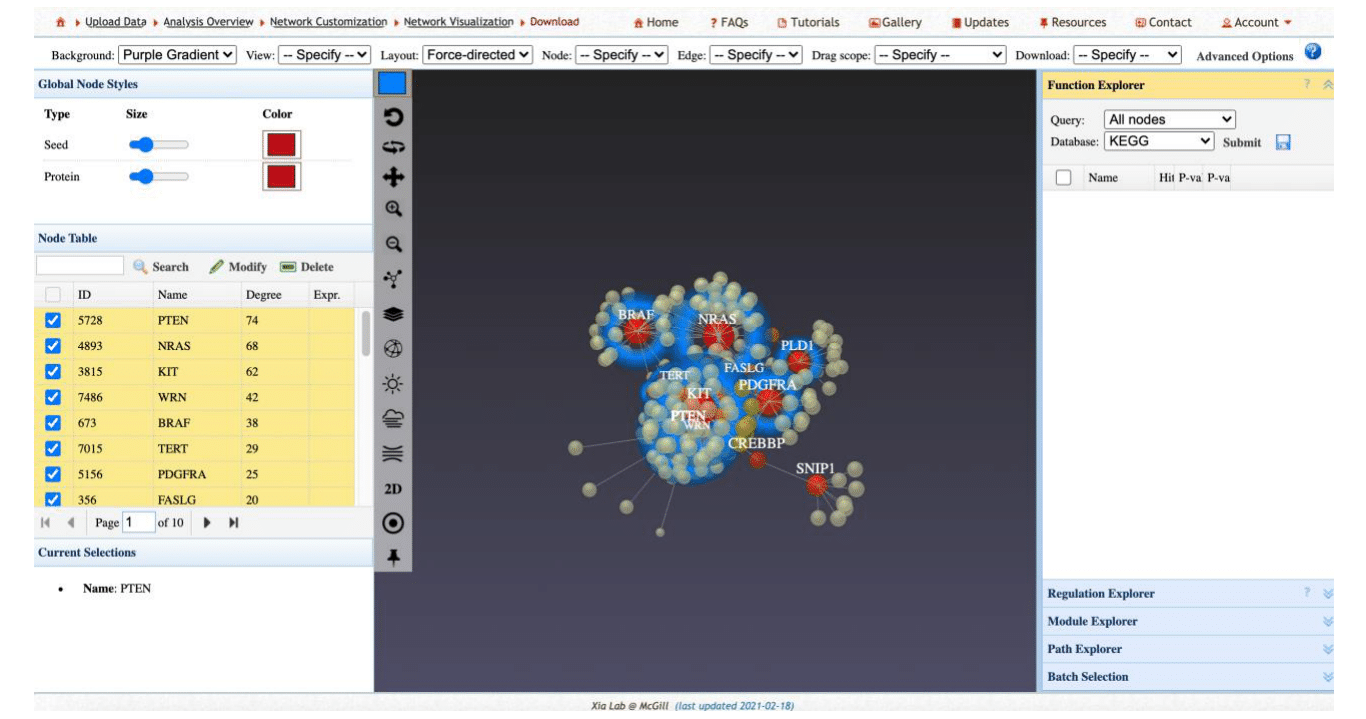The height and width of the screenshot is (719, 1366).
Task: Open the Layout Force-directed dropdown
Action: tap(477, 55)
